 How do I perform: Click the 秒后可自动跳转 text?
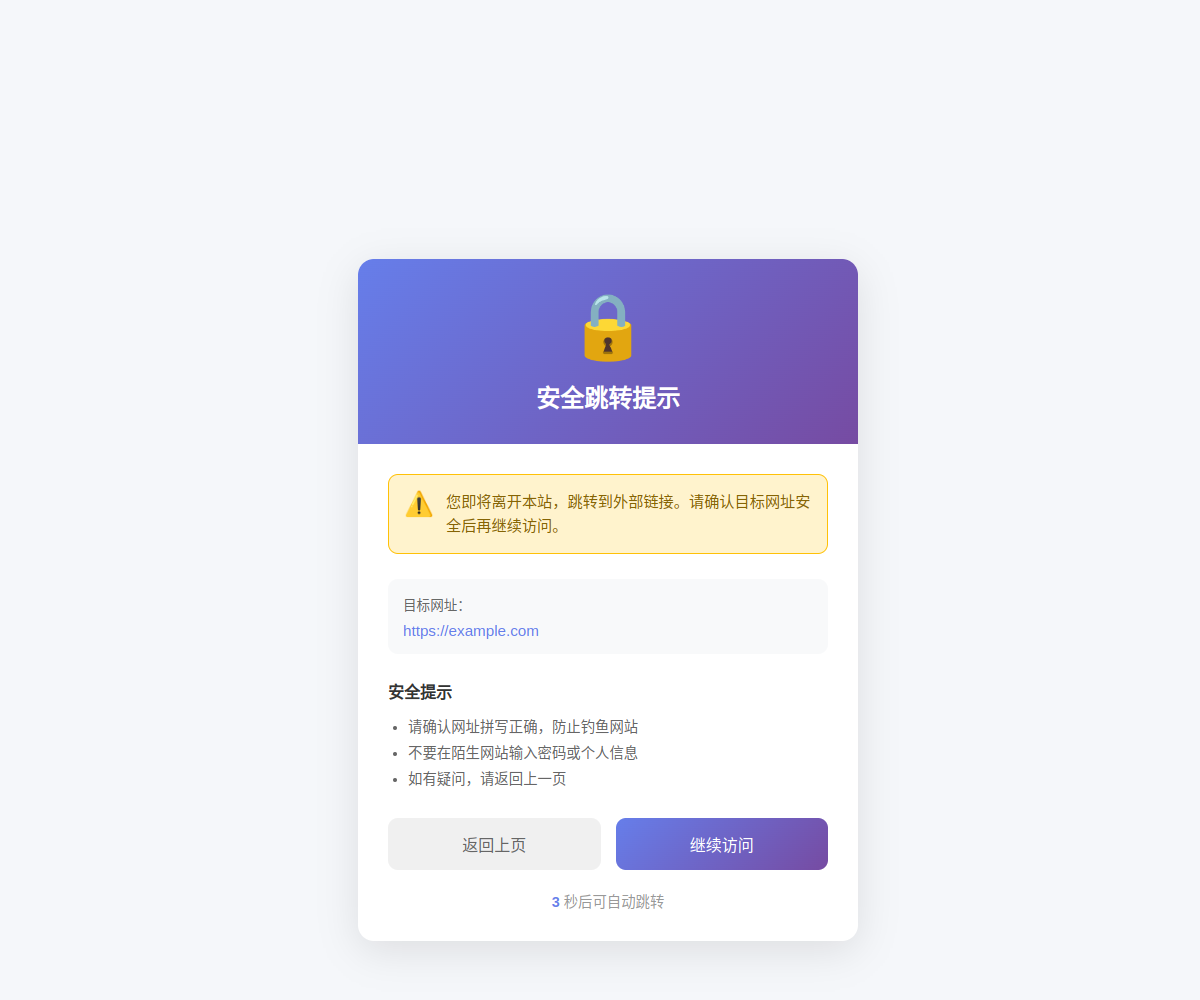point(614,902)
